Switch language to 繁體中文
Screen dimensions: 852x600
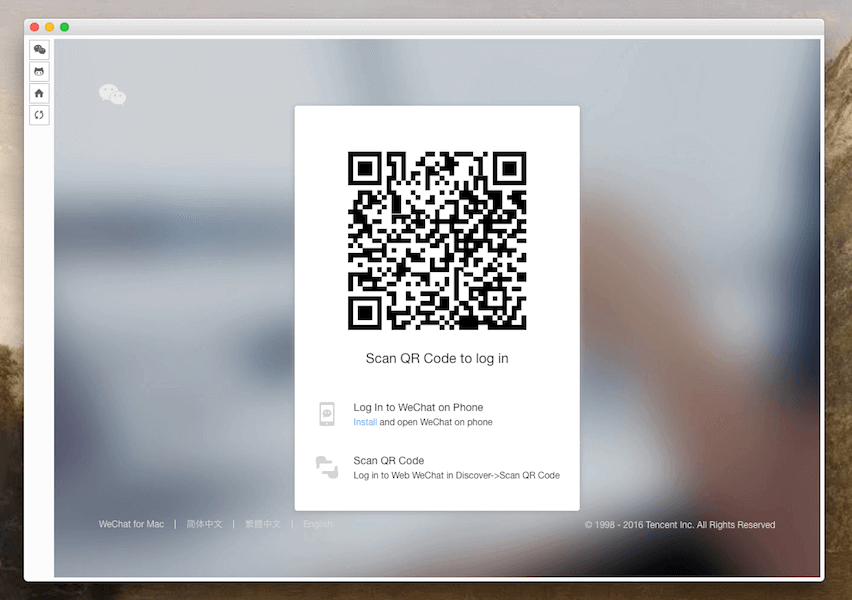263,524
